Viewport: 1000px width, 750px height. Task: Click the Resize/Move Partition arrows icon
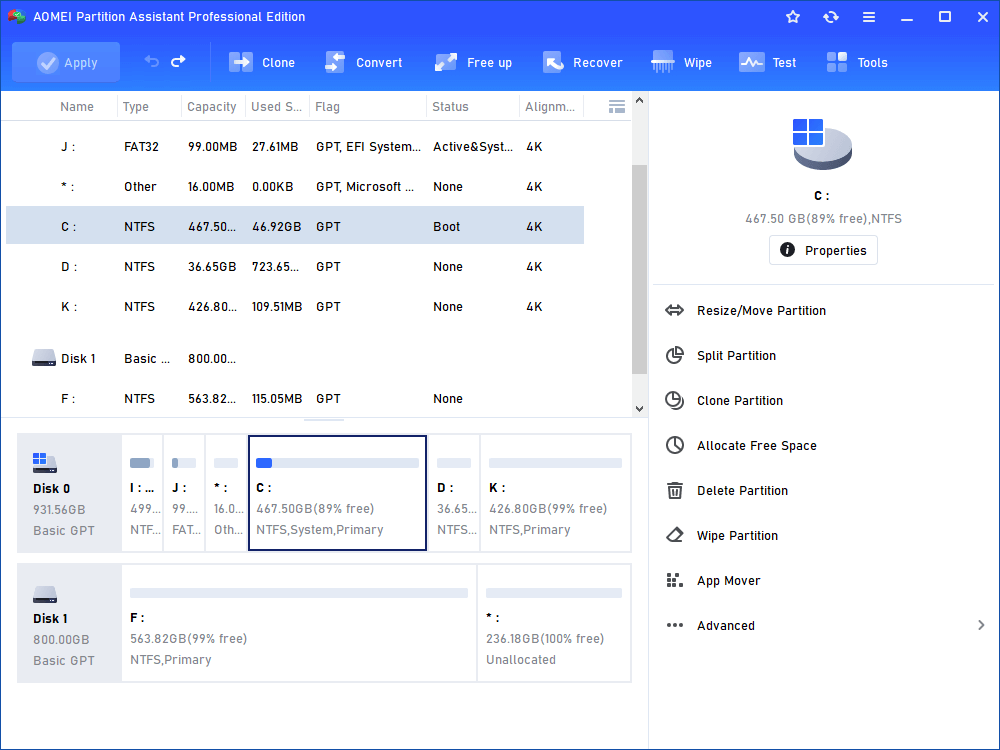tap(674, 311)
